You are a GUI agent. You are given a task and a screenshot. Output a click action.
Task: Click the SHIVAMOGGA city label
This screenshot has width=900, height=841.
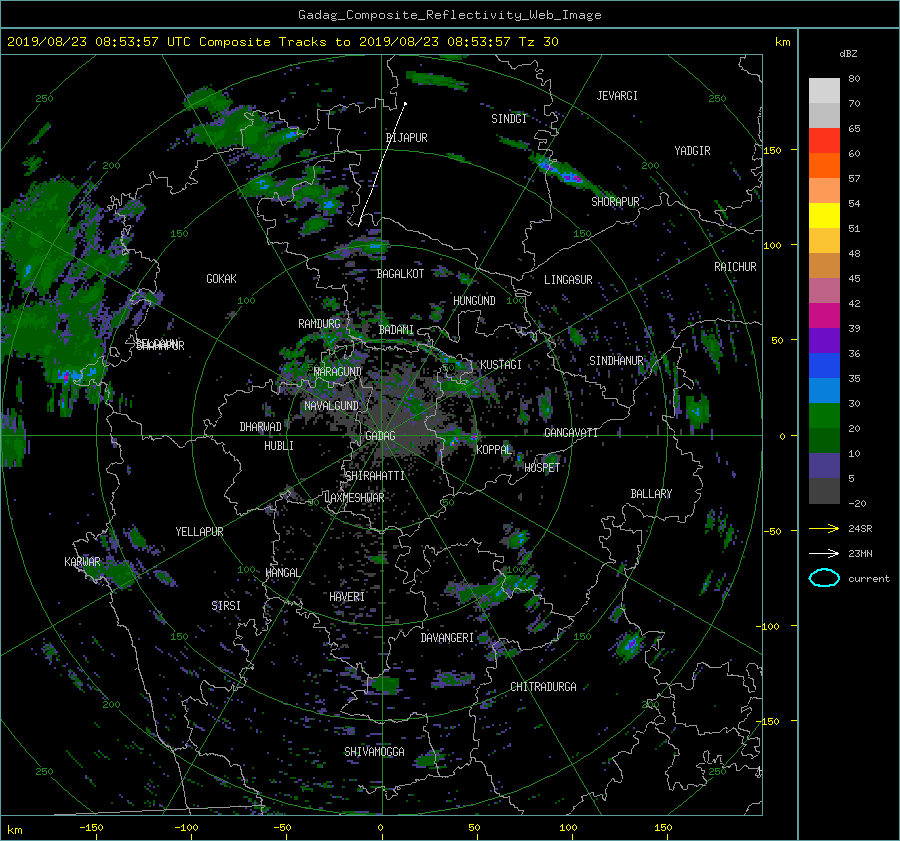coord(374,752)
